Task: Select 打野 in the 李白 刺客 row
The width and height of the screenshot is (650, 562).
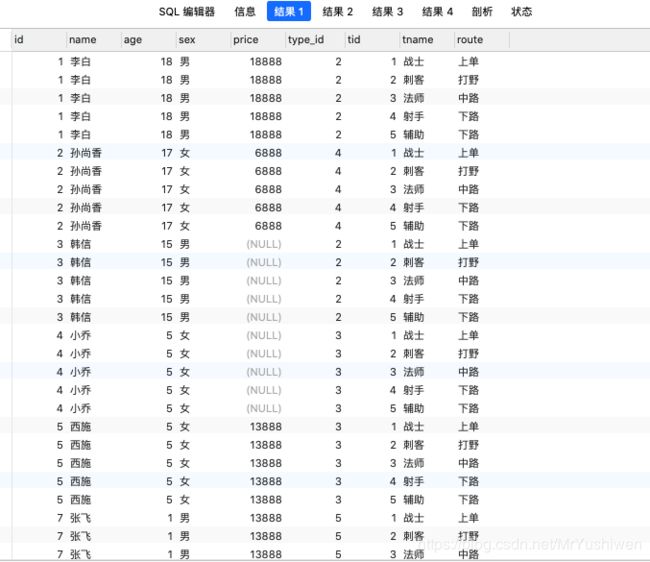Action: click(468, 80)
